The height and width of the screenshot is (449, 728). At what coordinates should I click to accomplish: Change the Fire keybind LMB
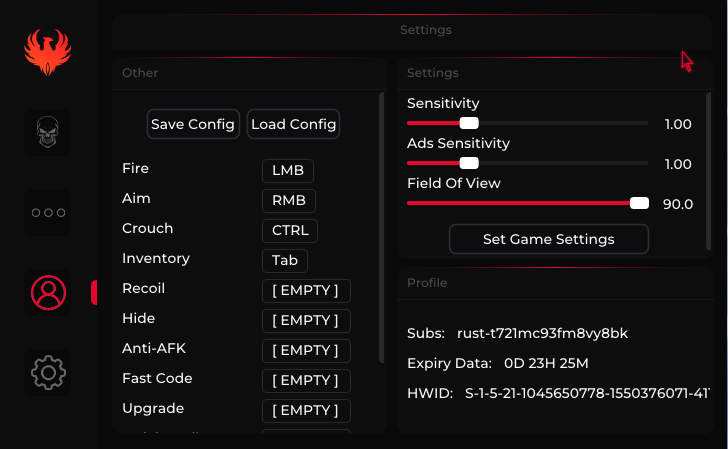pyautogui.click(x=288, y=171)
